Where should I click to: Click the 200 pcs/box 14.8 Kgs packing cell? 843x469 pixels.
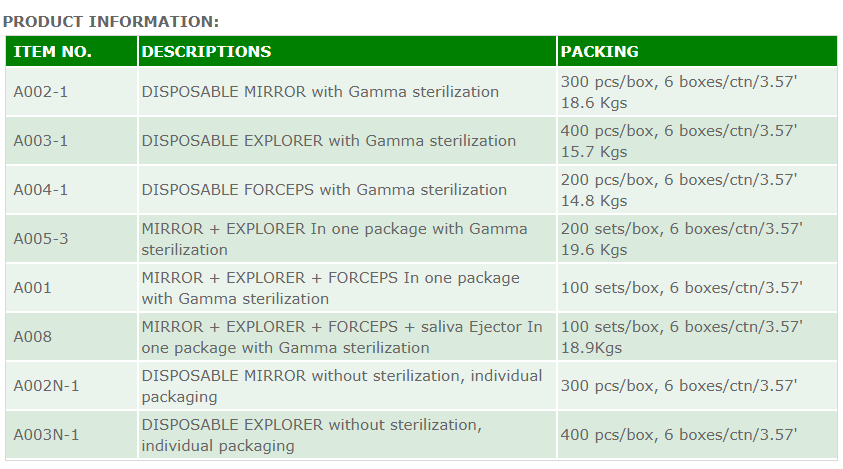click(x=679, y=190)
